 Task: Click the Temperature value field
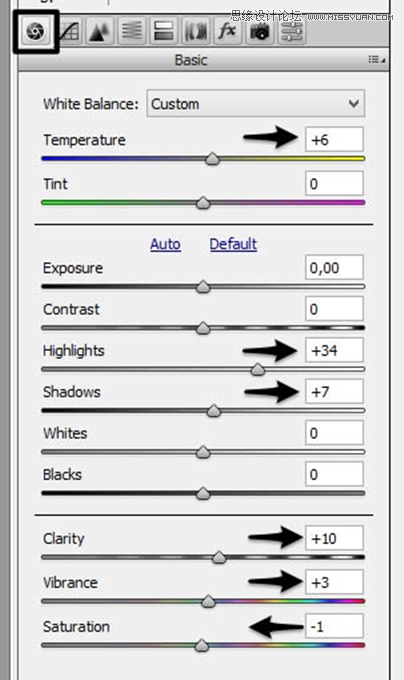(x=334, y=140)
